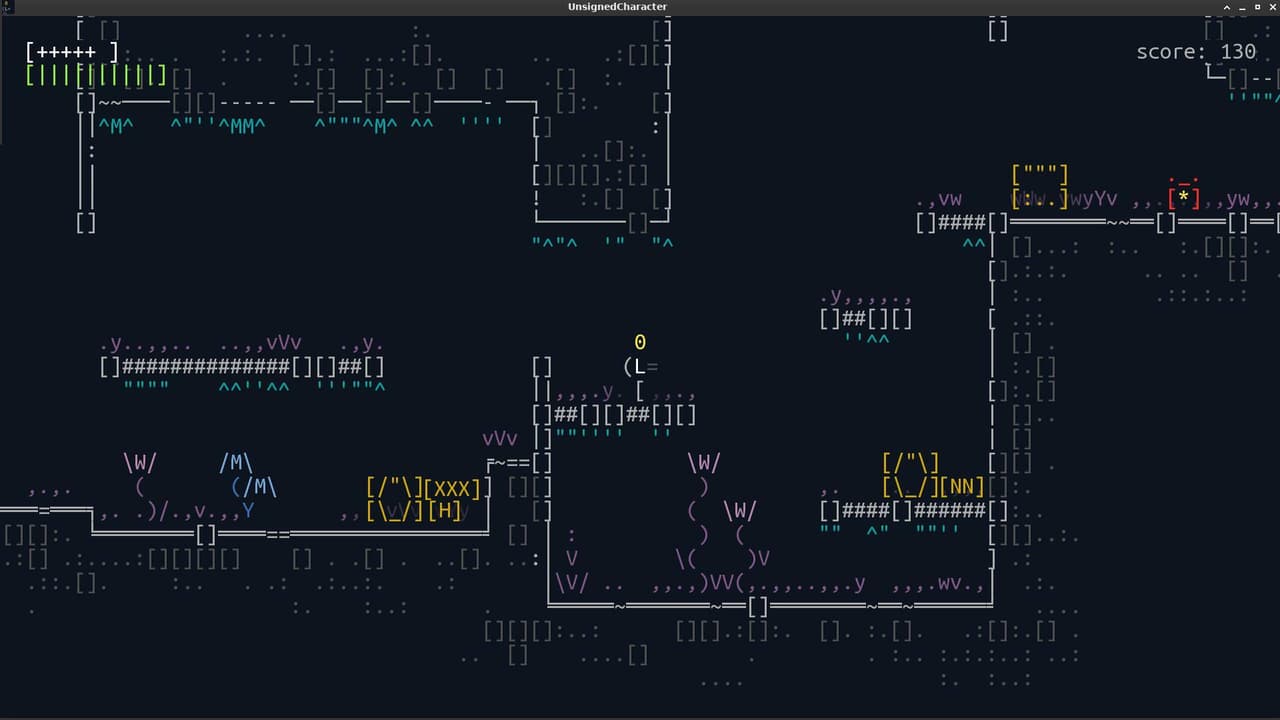The image size is (1280, 720).
Task: Click the []##[][]##[][] platform below the player
Action: (615, 414)
